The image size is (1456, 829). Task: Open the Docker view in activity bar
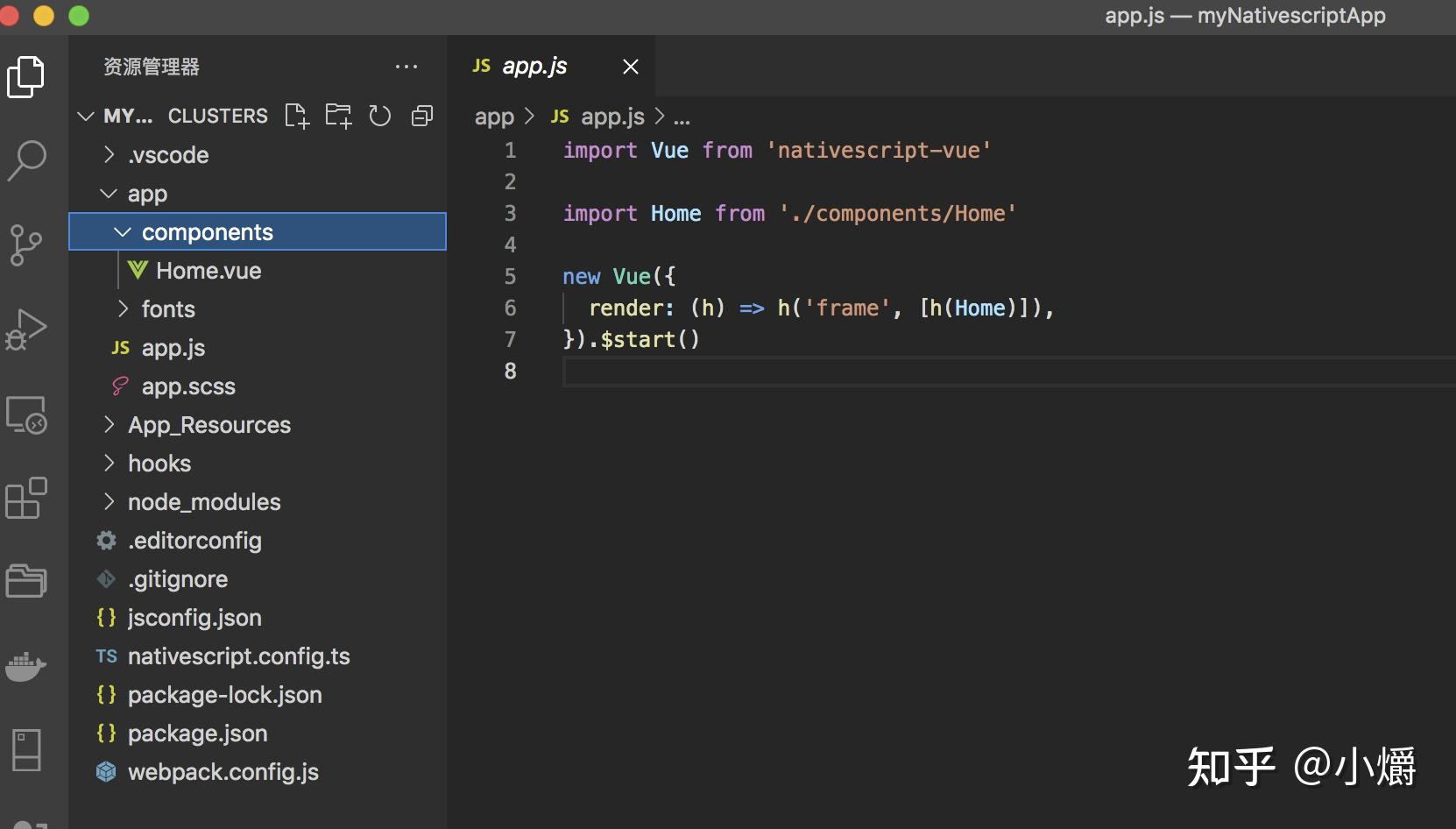[x=26, y=666]
